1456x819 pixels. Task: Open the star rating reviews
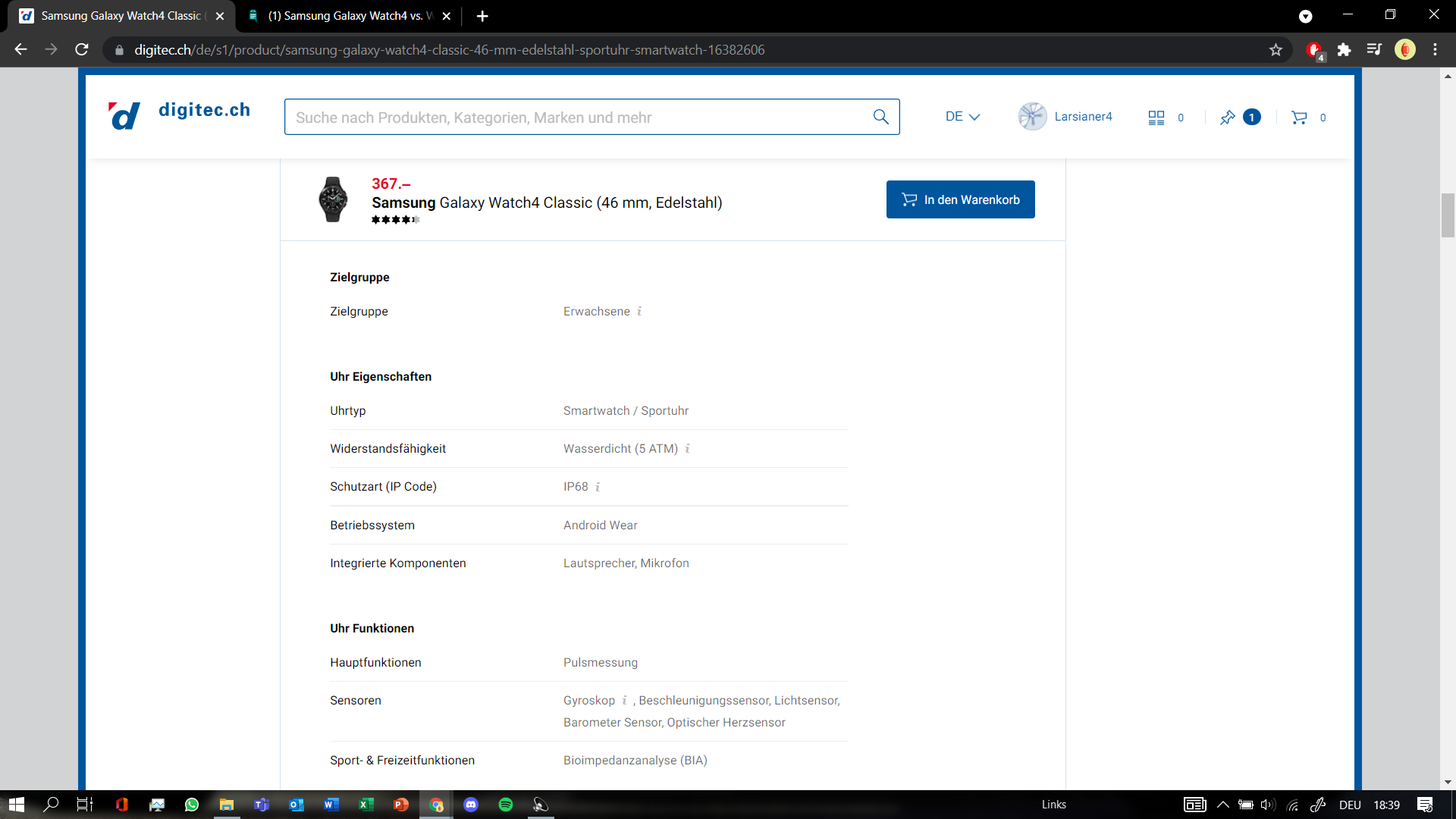tap(395, 220)
